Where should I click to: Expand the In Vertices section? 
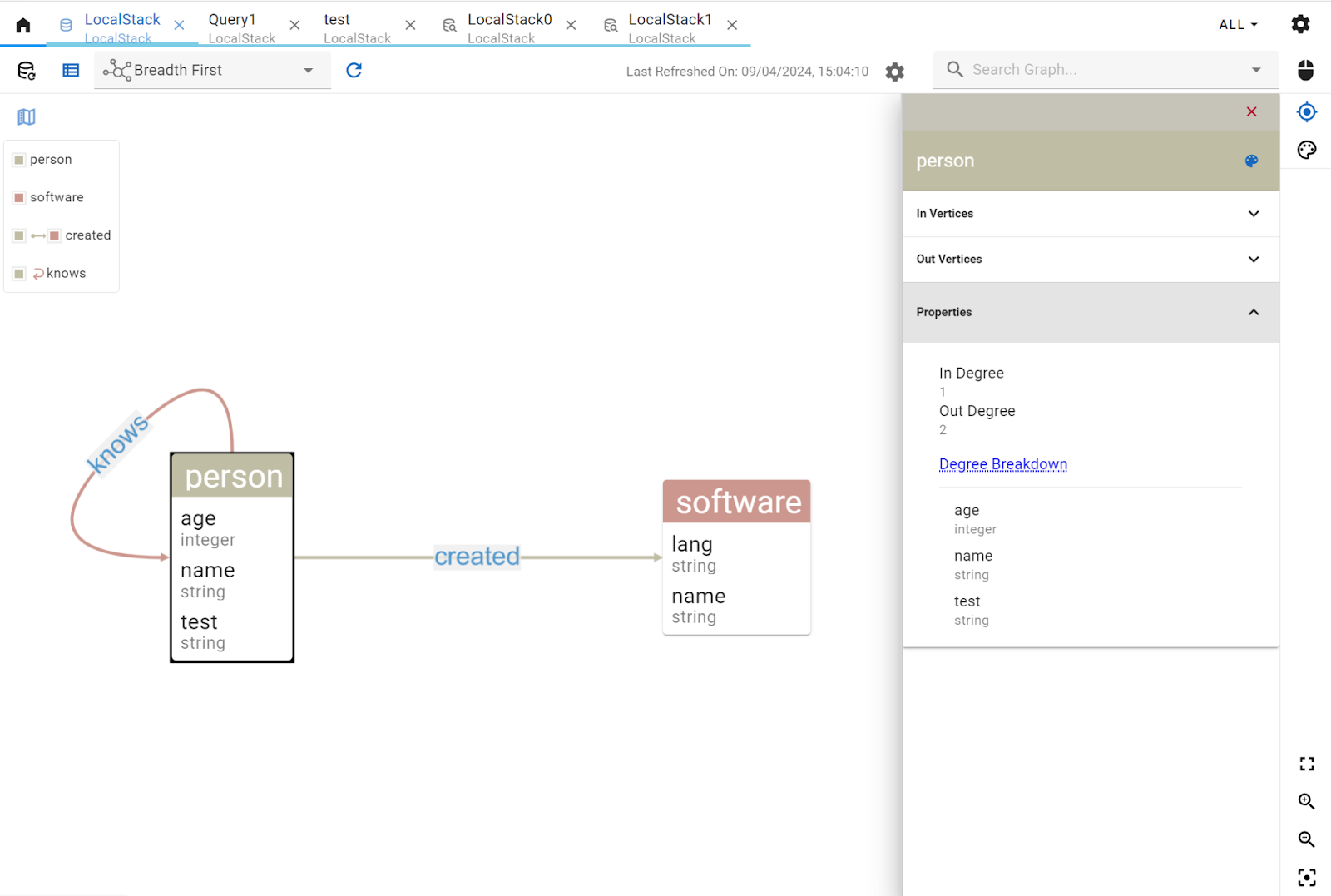[1253, 214]
